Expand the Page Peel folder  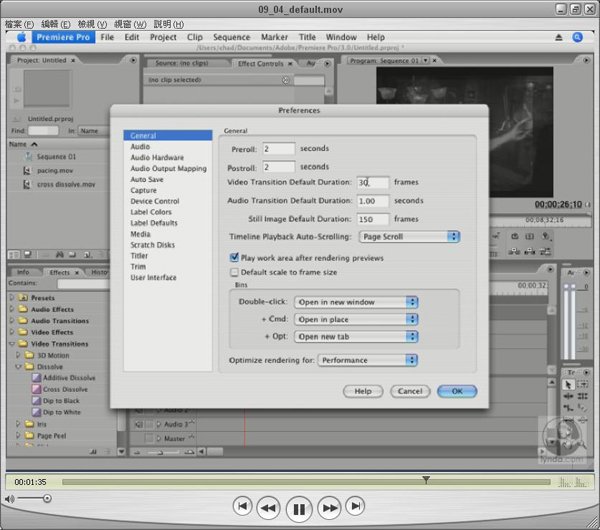pos(18,435)
